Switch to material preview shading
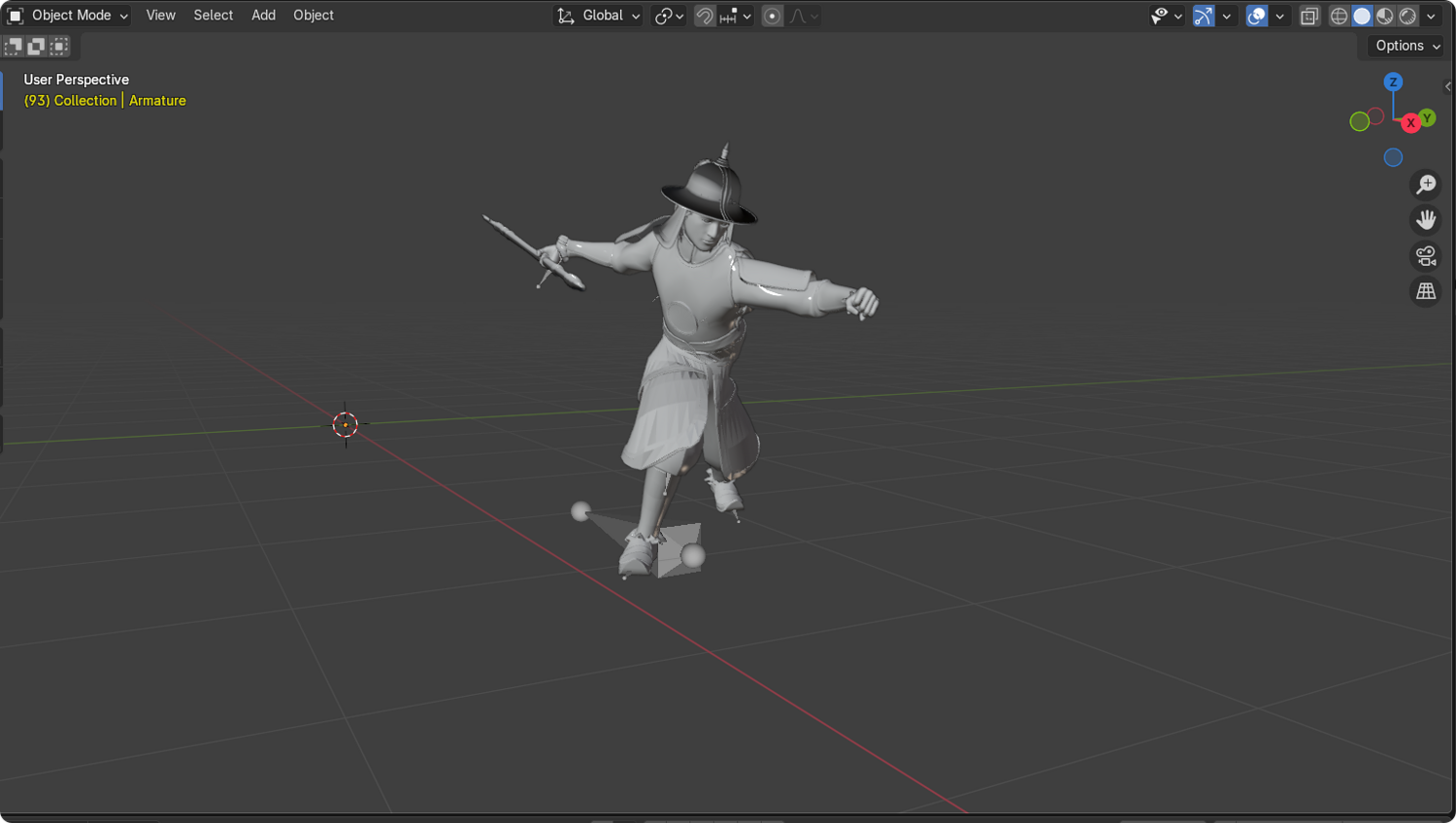The image size is (1456, 823). (x=1385, y=16)
